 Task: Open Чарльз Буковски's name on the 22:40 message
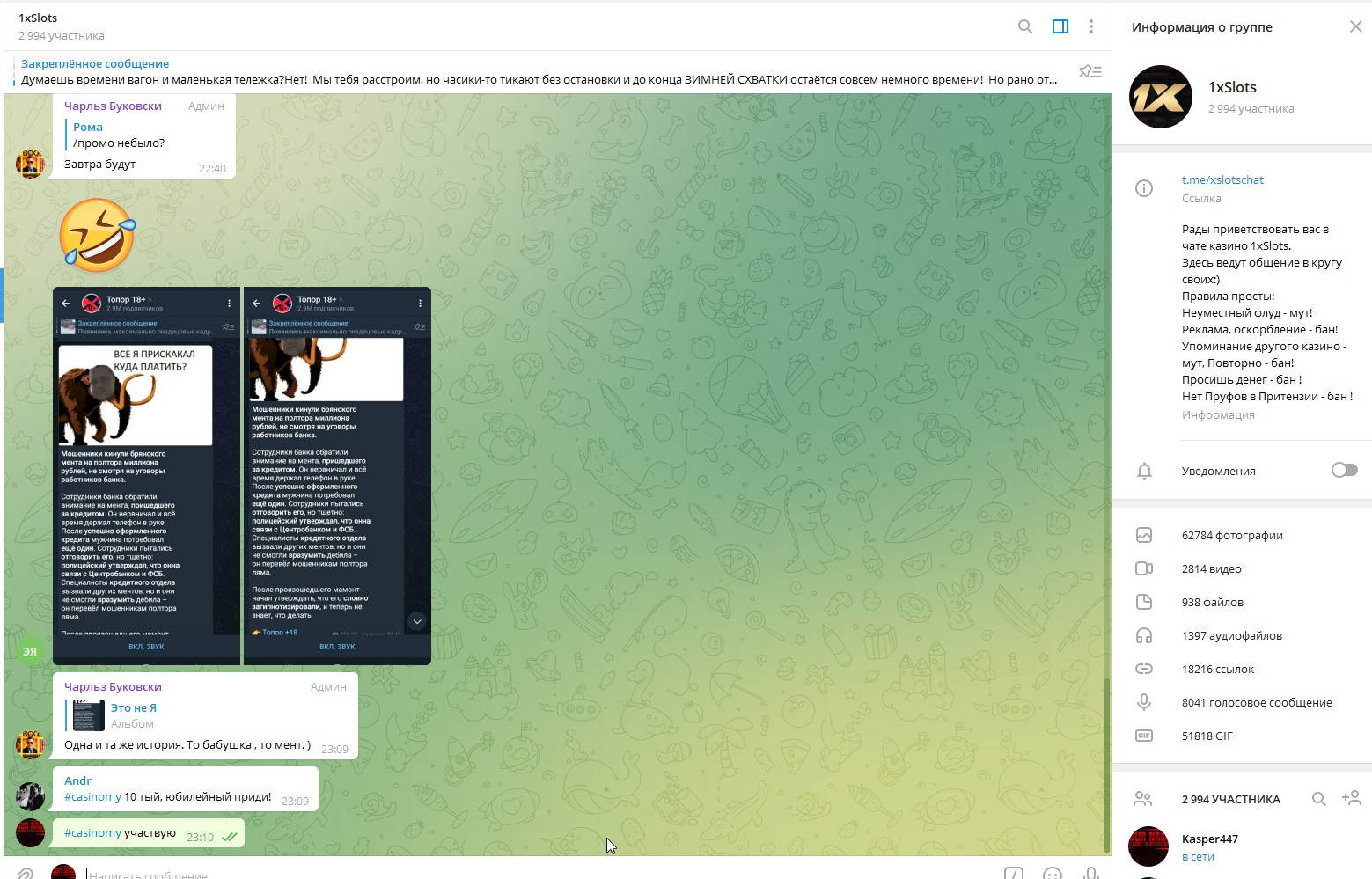coord(113,106)
